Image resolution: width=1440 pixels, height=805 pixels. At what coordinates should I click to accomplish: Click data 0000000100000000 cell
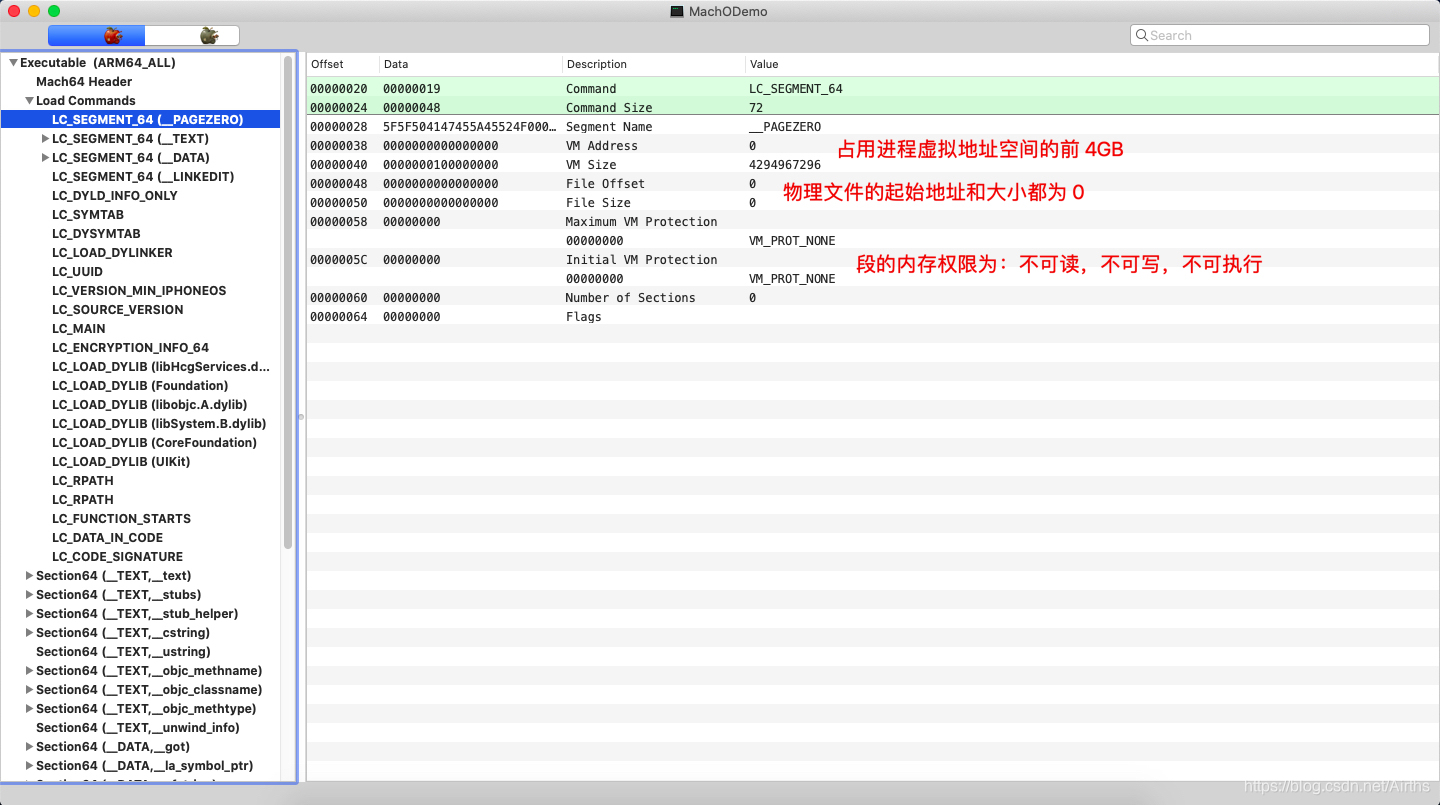coord(441,164)
